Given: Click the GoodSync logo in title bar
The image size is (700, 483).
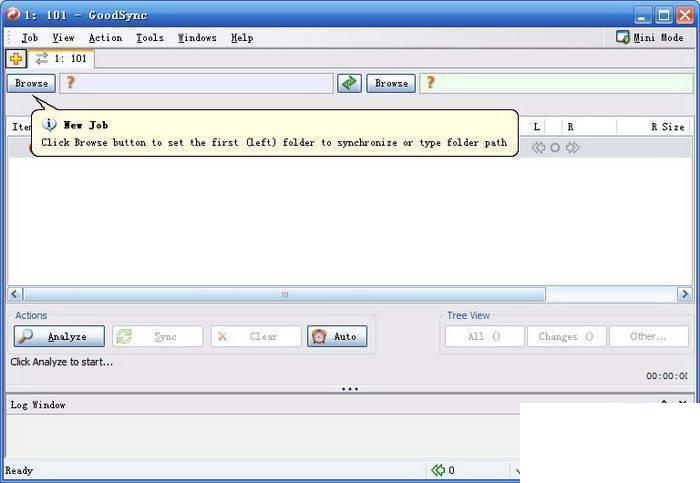Looking at the screenshot, I should click(12, 15).
